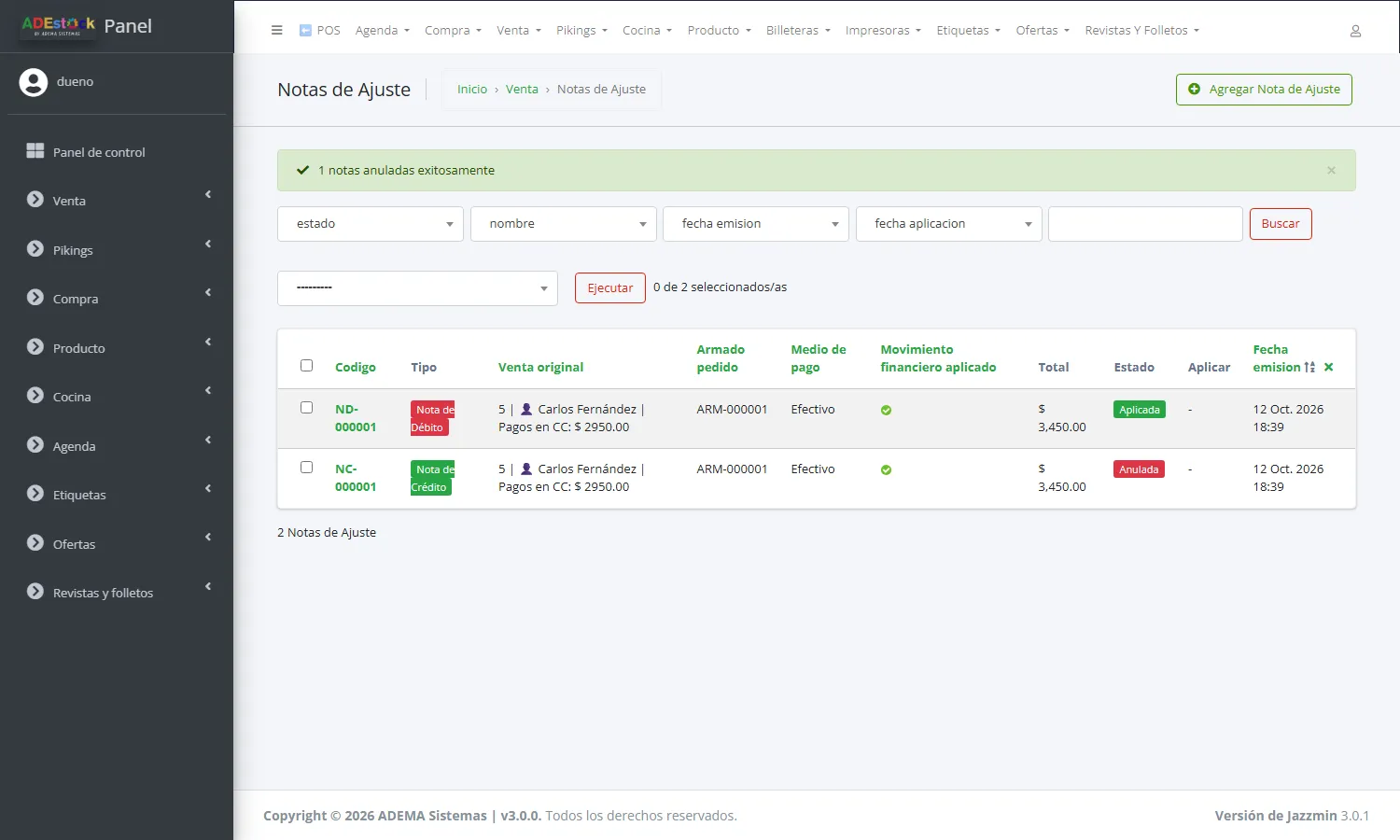The height and width of the screenshot is (840, 1400).
Task: Open the Billeteras menu in the top navbar
Action: tap(798, 30)
